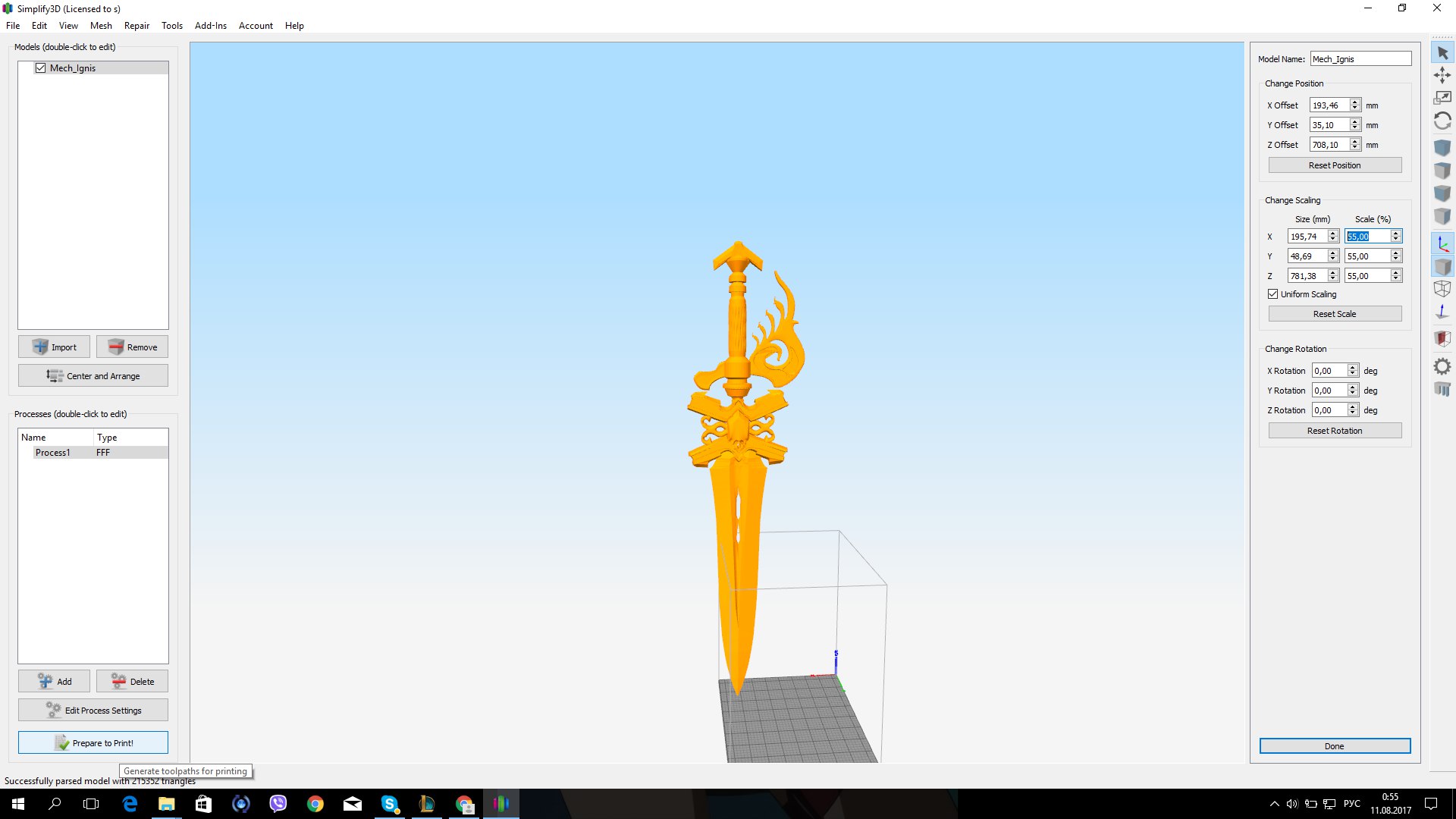1456x819 pixels.
Task: Toggle solid model rendering icon
Action: 1442,266
